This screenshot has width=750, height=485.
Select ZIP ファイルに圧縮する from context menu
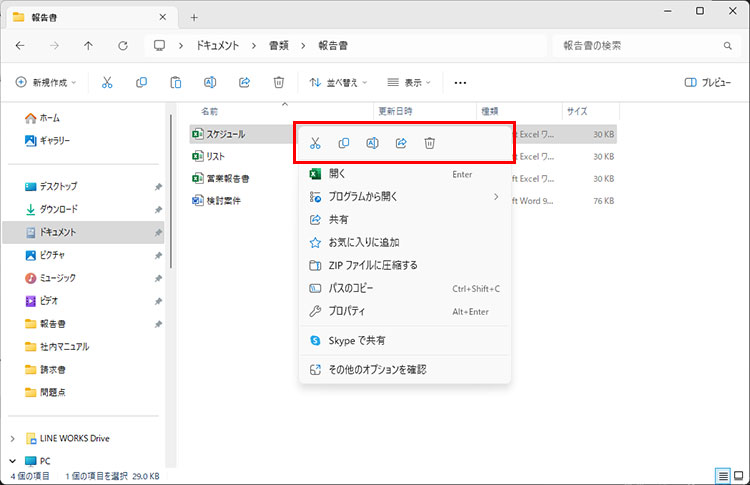point(373,265)
